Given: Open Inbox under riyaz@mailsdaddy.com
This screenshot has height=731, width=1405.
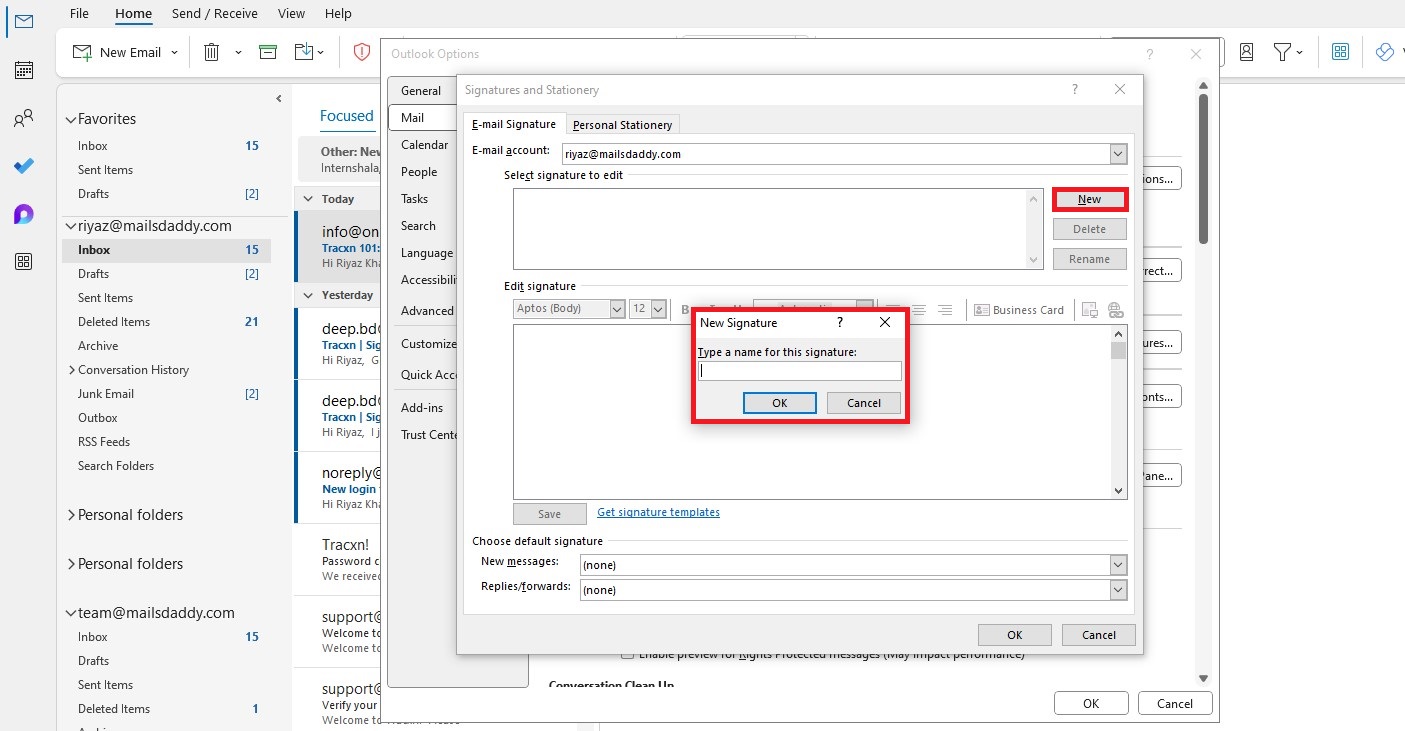Looking at the screenshot, I should 166,250.
